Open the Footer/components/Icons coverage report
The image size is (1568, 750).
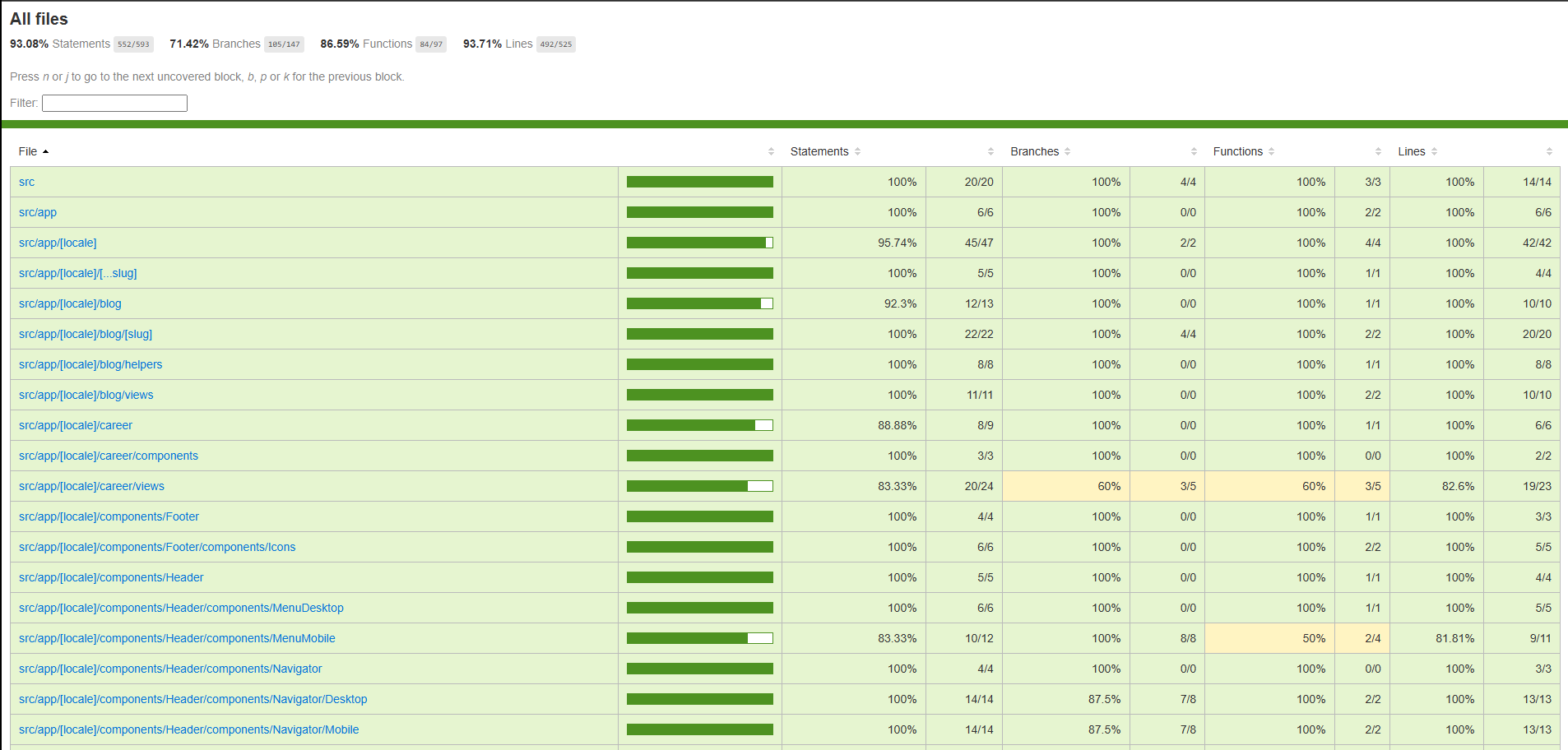(156, 547)
